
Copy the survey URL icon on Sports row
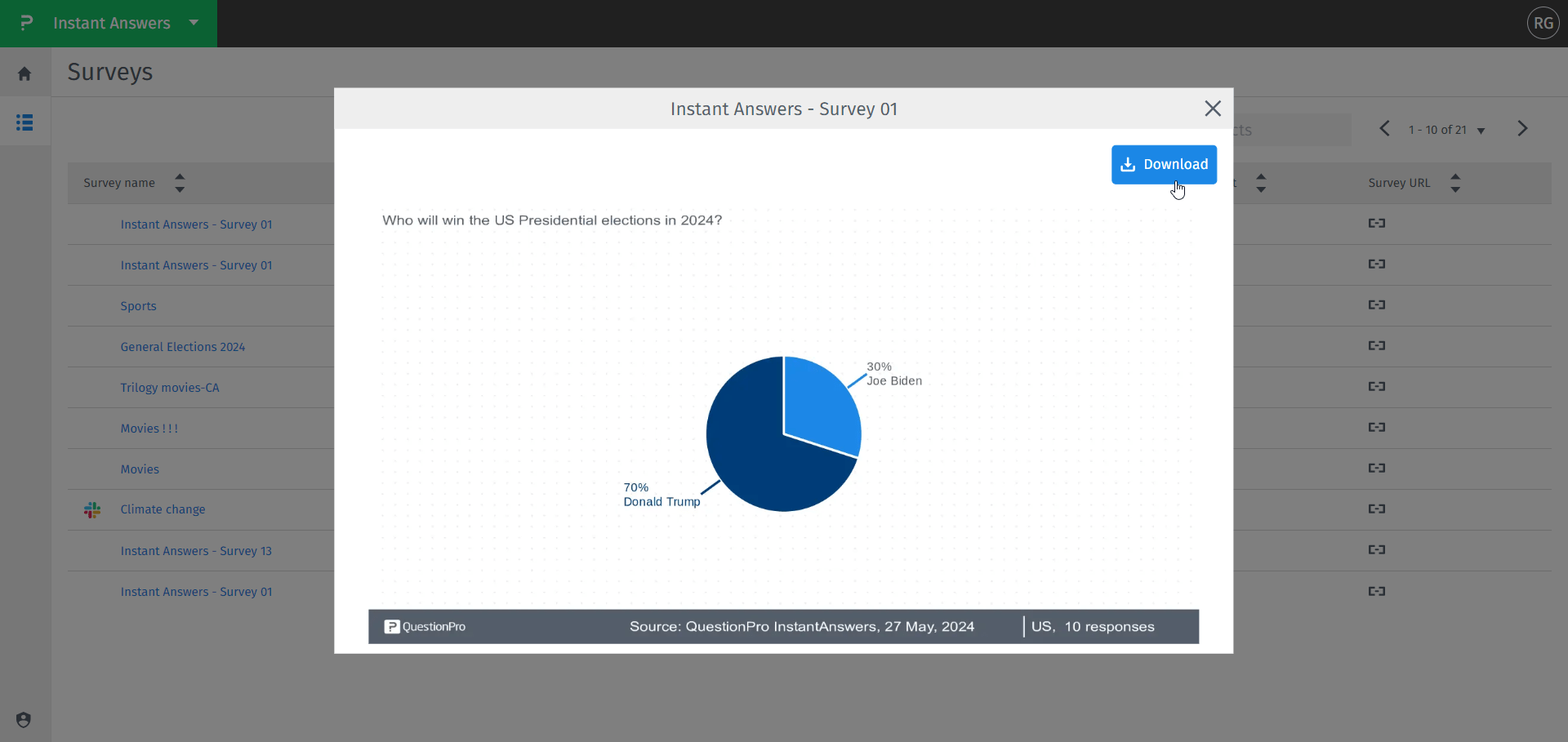[1377, 305]
